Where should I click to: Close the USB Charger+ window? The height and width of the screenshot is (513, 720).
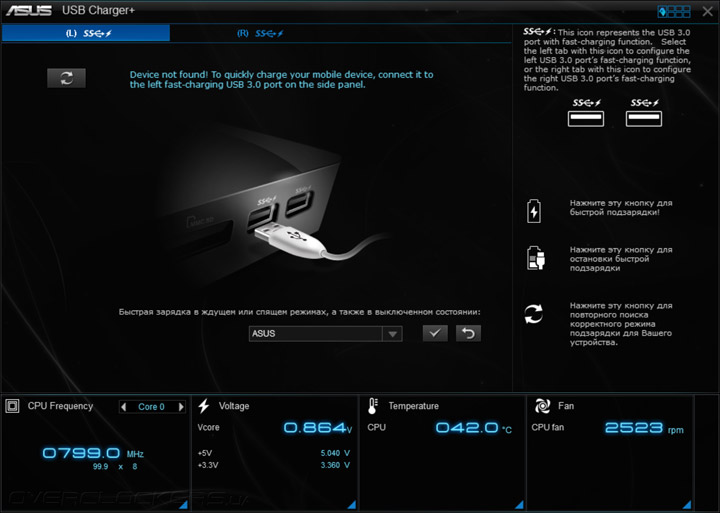(708, 11)
